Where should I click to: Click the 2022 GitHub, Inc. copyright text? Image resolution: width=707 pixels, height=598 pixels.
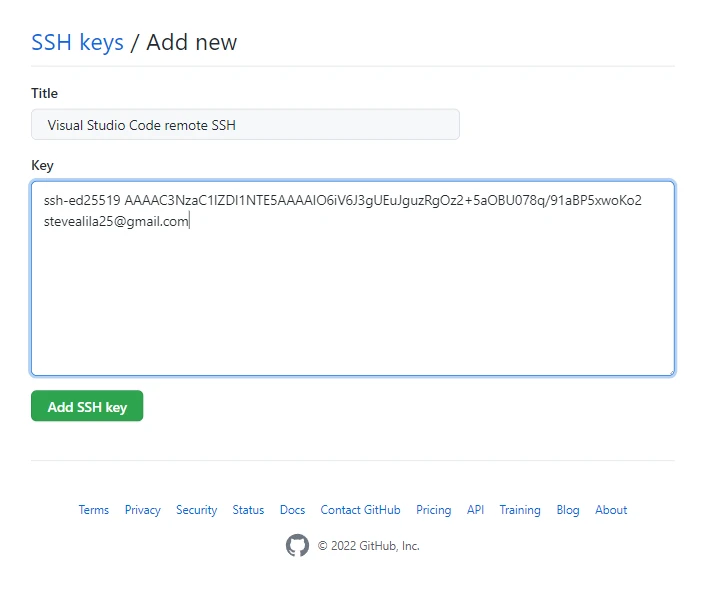(368, 546)
